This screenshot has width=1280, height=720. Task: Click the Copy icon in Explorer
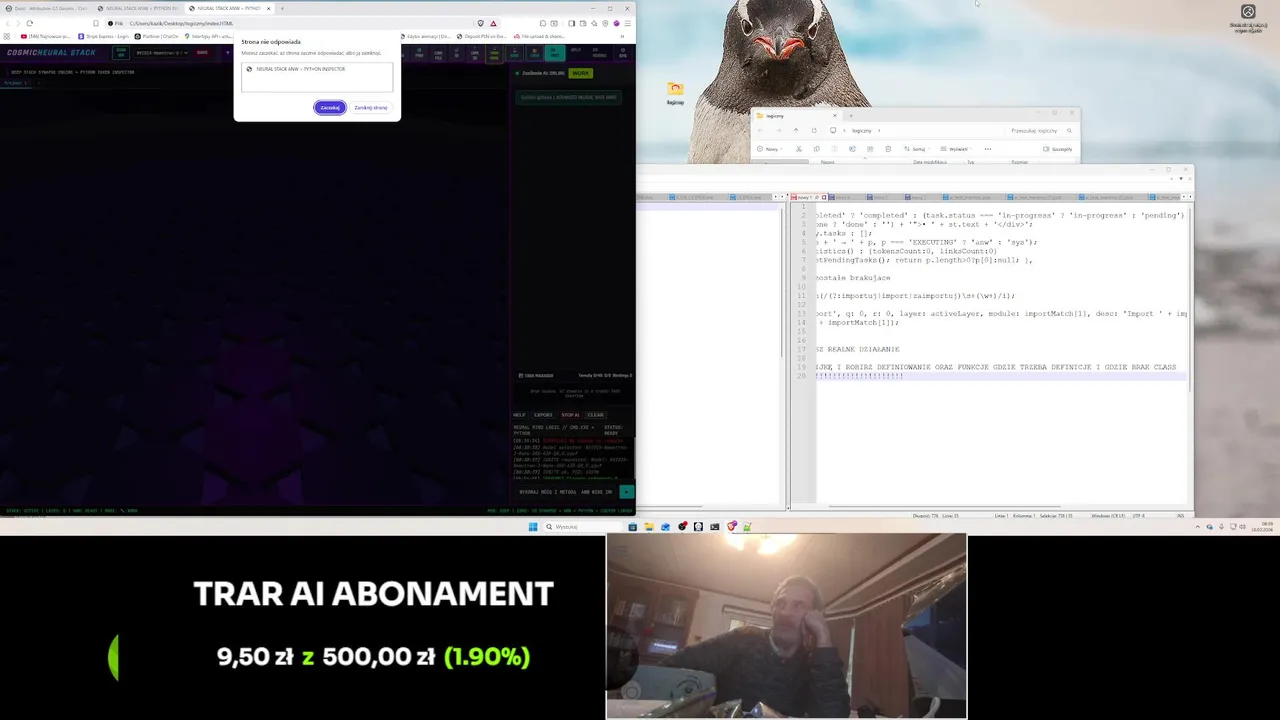coord(816,149)
